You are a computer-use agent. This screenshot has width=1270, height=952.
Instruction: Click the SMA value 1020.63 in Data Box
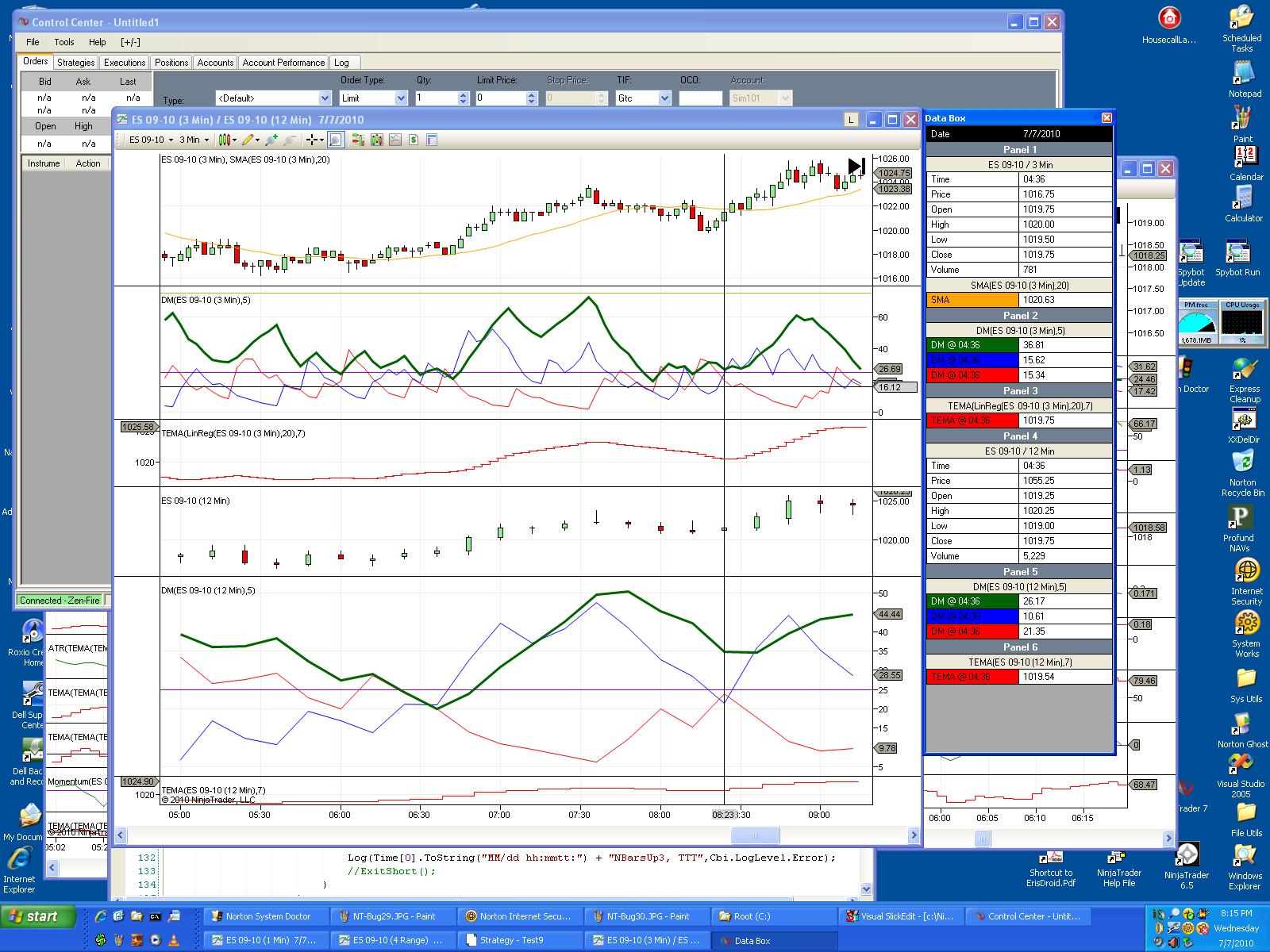1065,300
